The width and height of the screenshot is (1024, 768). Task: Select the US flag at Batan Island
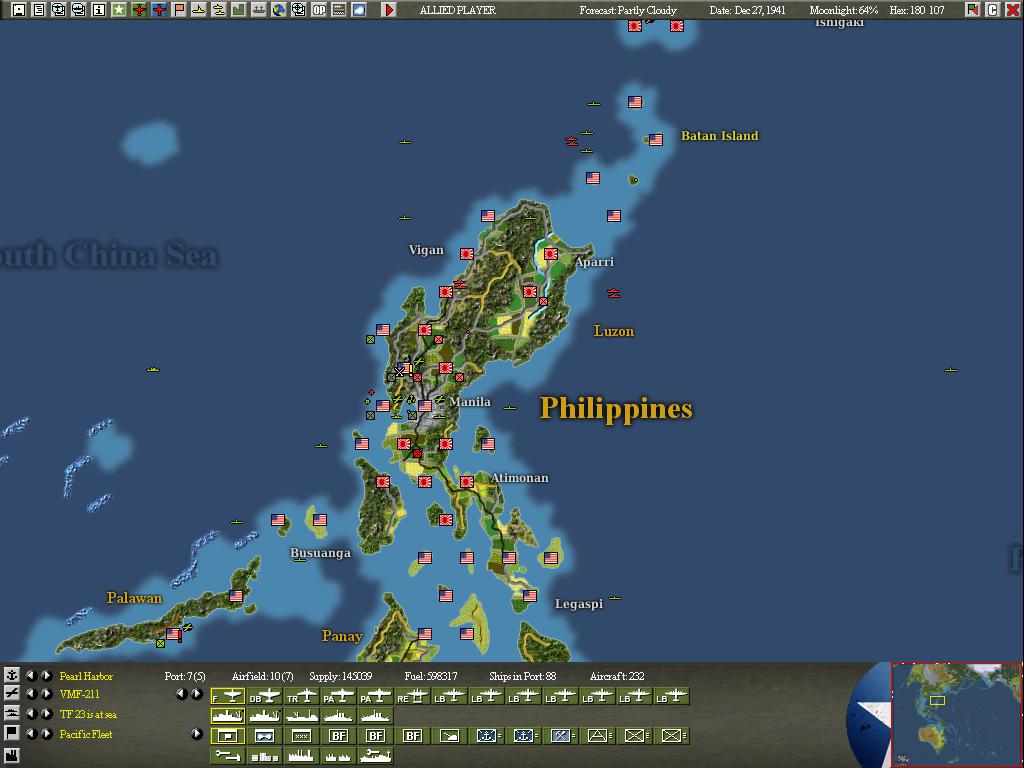[x=656, y=140]
